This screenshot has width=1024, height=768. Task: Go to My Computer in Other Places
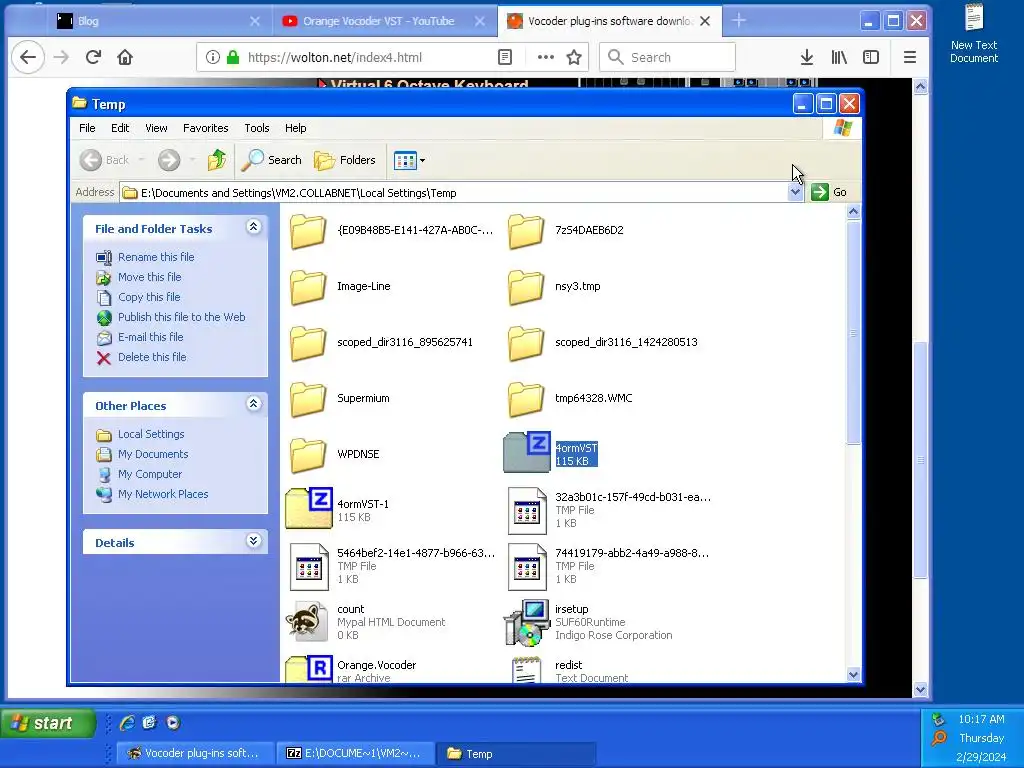pos(150,474)
